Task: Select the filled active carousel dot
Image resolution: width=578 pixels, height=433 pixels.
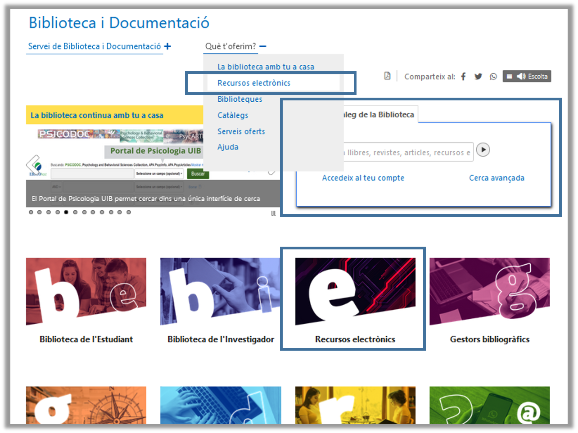Action: point(66,212)
